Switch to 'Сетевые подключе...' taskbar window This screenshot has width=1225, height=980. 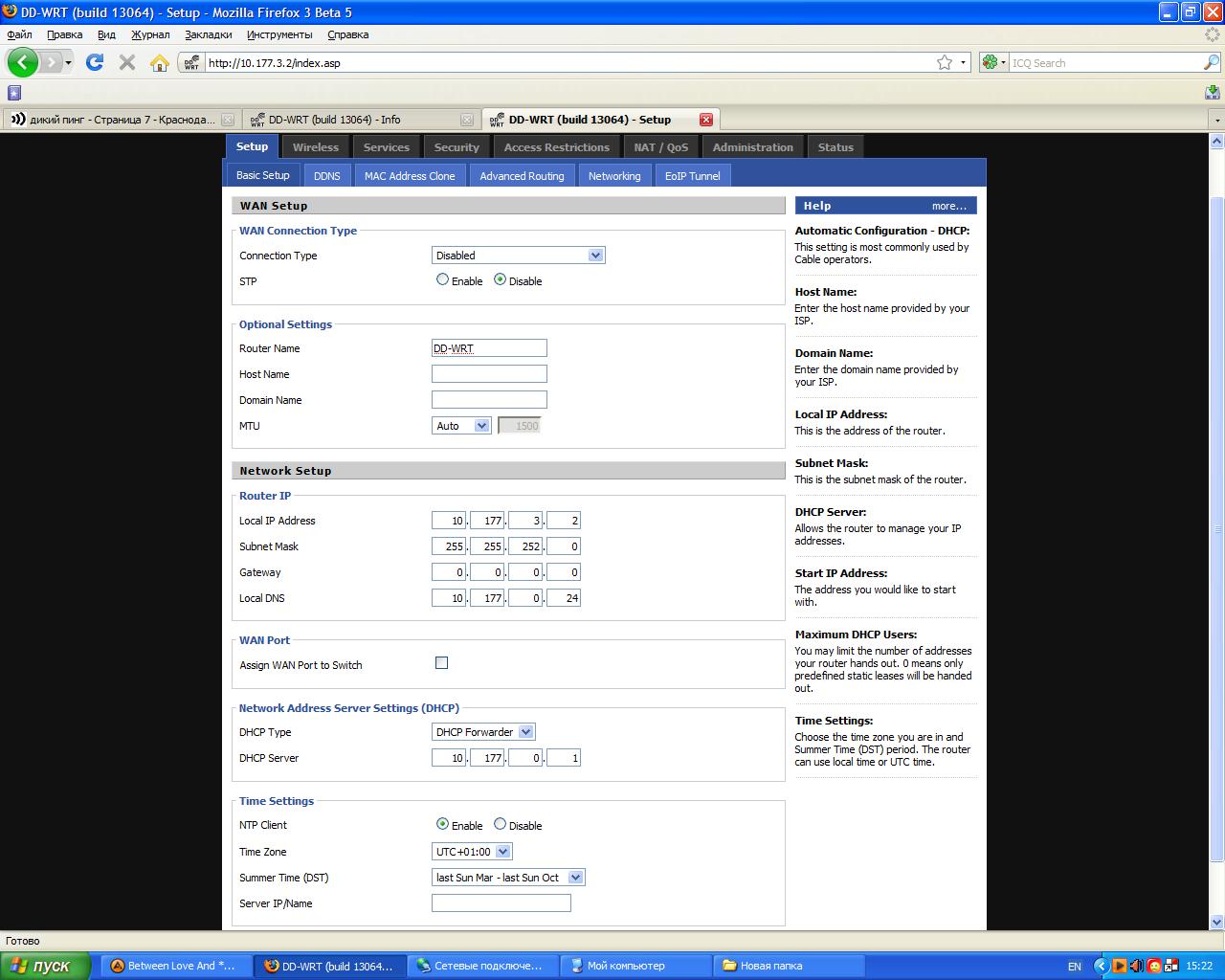tap(483, 966)
